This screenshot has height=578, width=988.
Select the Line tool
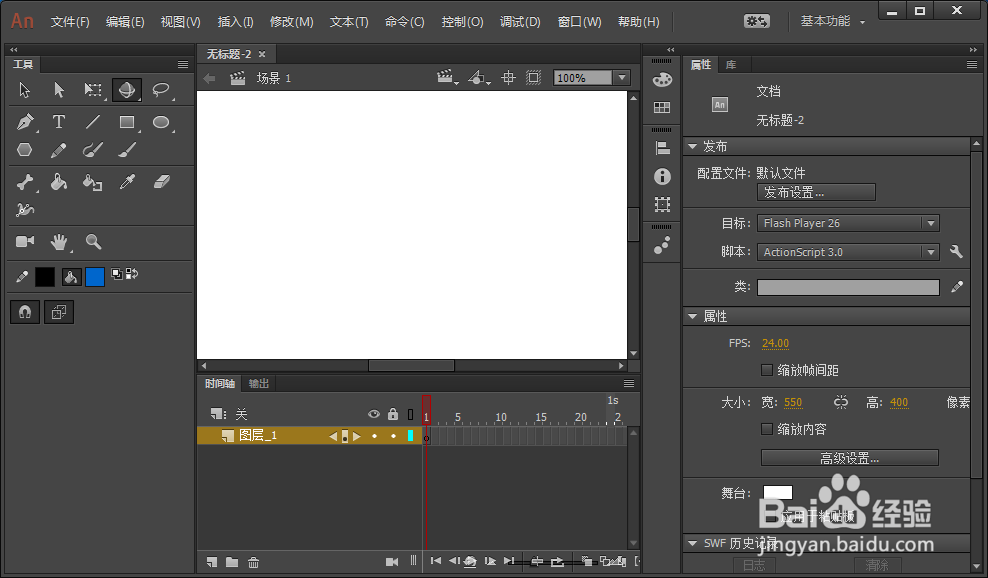click(x=93, y=122)
